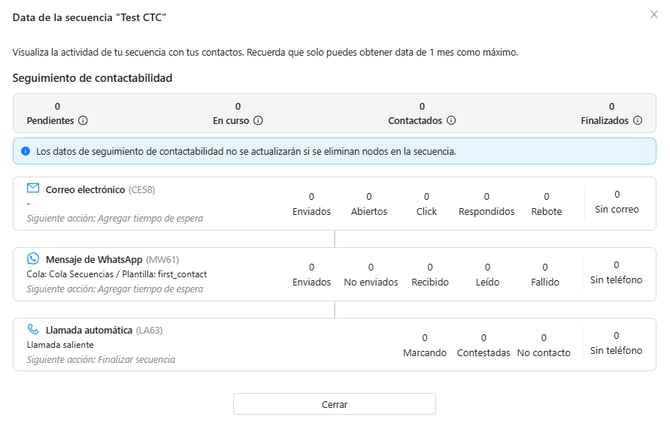The width and height of the screenshot is (670, 423).
Task: Close the sequence data dialog with X
Action: click(x=654, y=15)
